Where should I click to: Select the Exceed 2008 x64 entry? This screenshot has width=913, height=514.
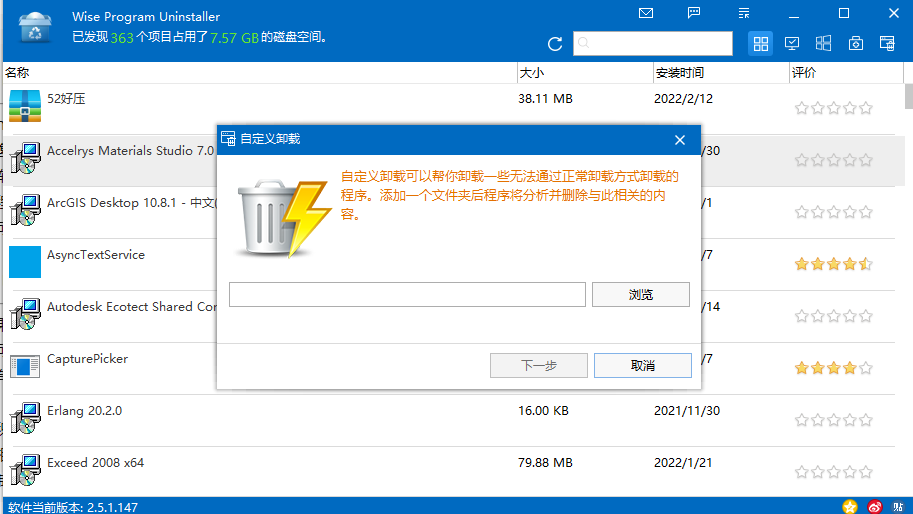pos(95,463)
